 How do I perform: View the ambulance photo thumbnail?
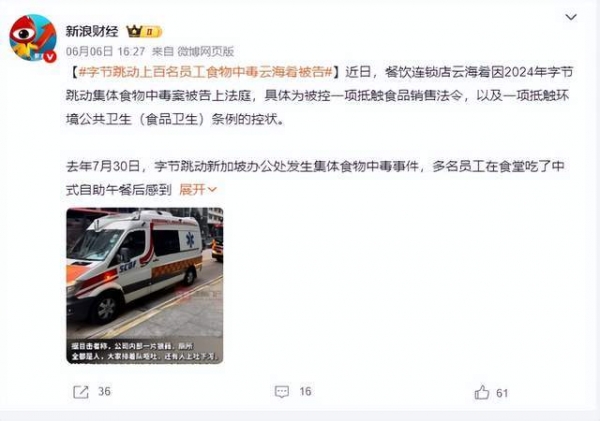145,286
